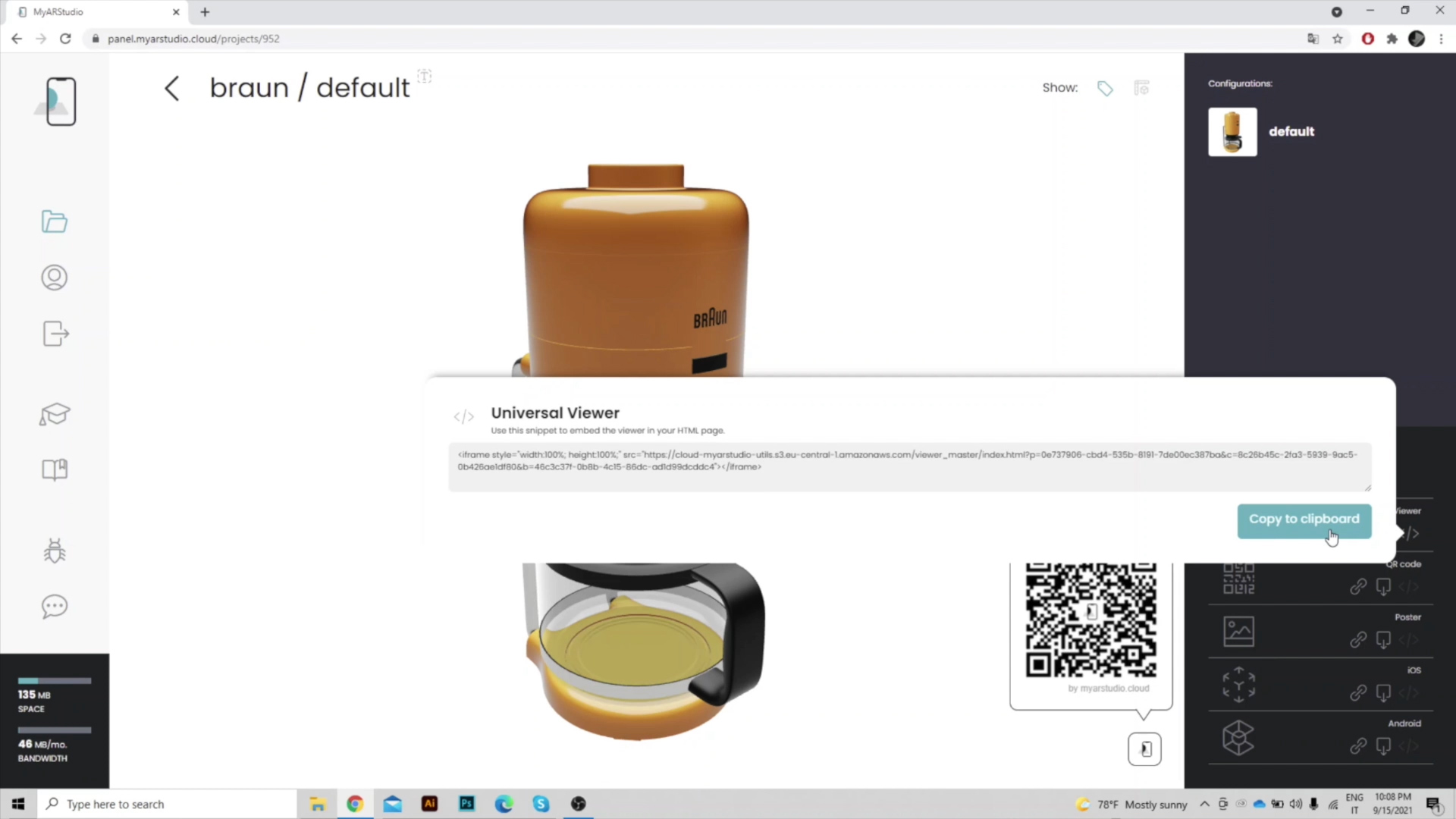Open Photoshop from the taskbar
The image size is (1456, 819).
tap(466, 804)
